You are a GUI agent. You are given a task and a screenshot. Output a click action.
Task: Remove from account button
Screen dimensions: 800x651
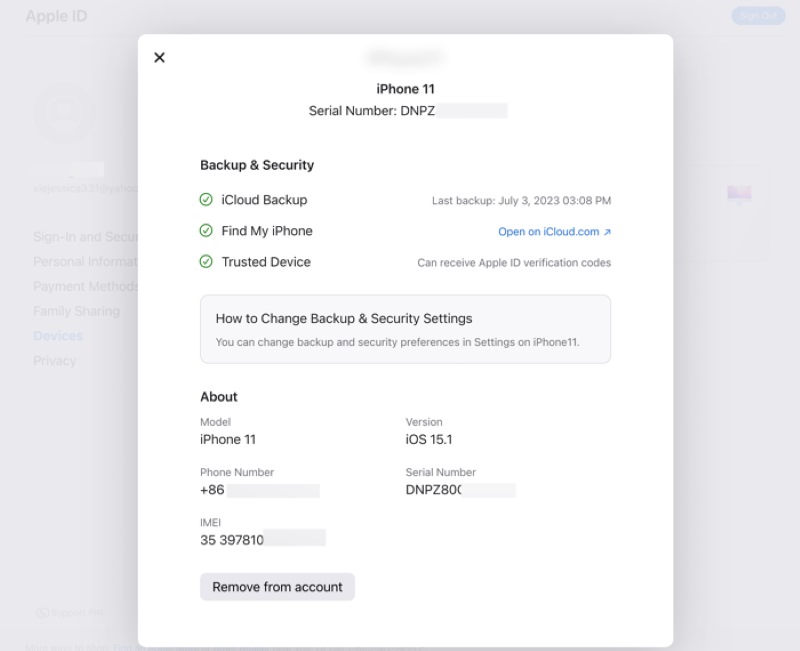click(277, 587)
